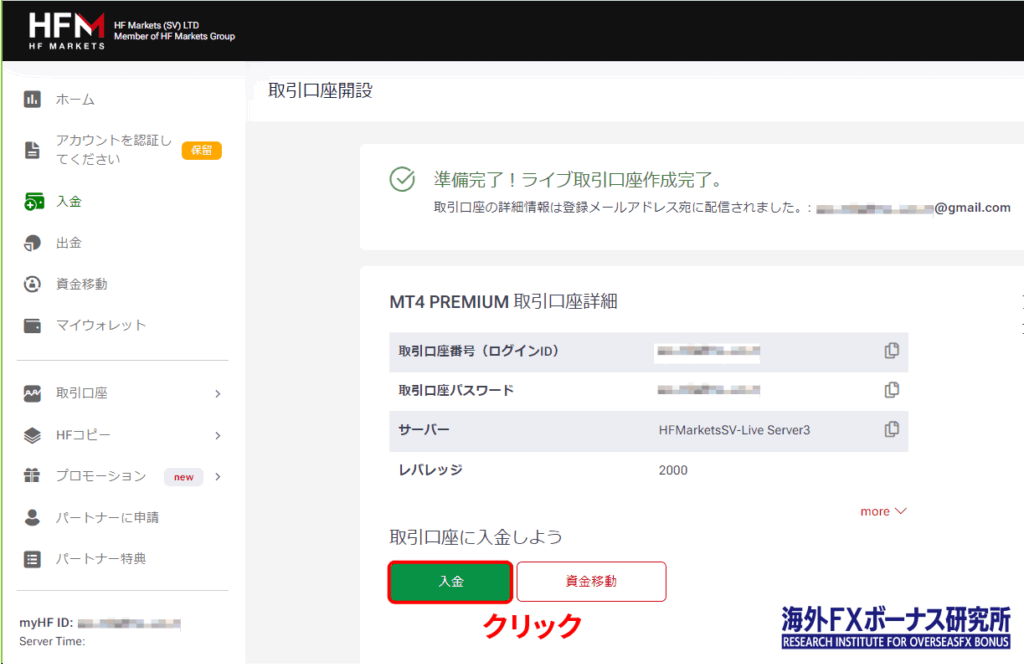The image size is (1024, 667).
Task: Click the My Wallet icon in sidebar
Action: (33, 325)
